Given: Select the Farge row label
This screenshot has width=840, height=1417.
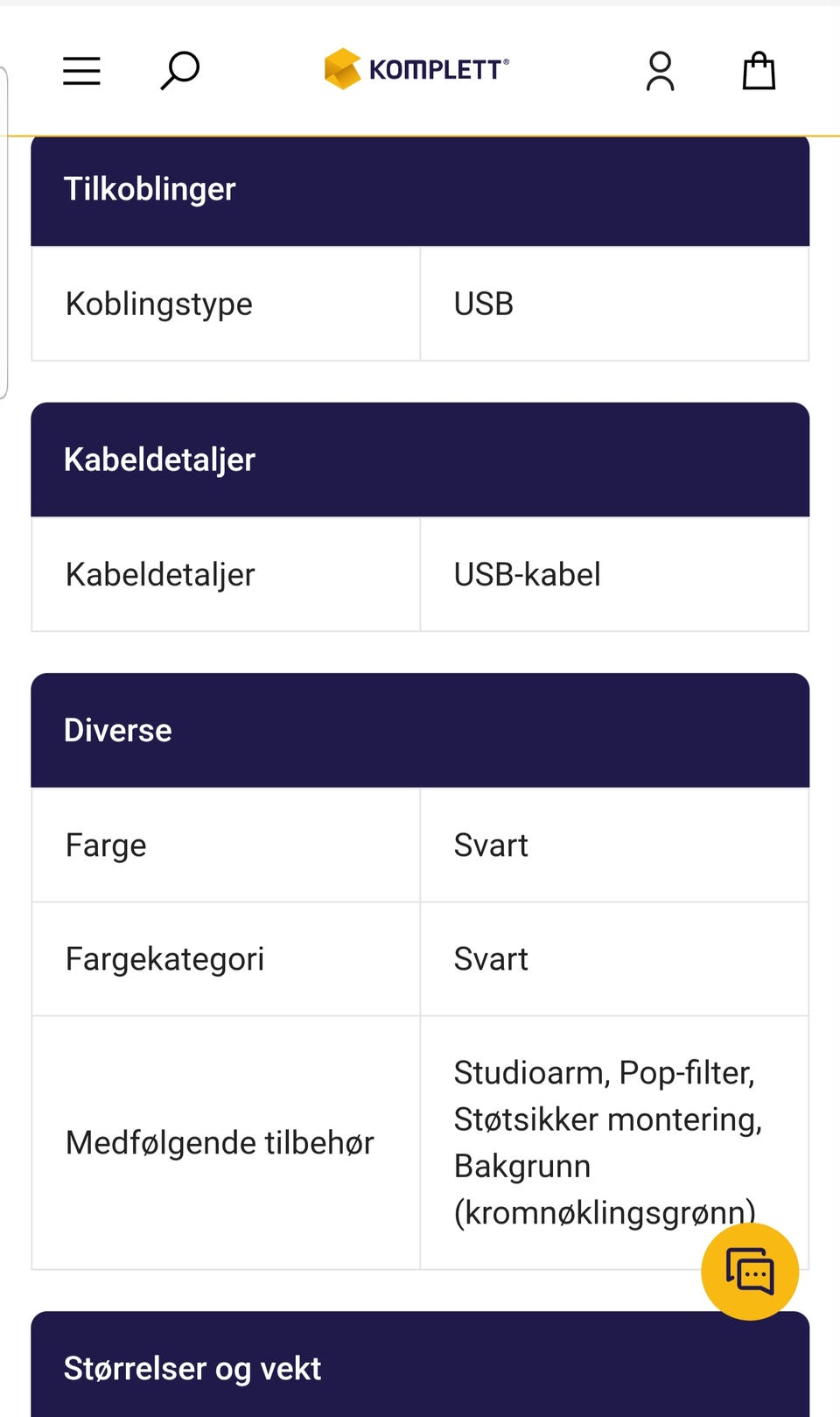Looking at the screenshot, I should tap(106, 845).
